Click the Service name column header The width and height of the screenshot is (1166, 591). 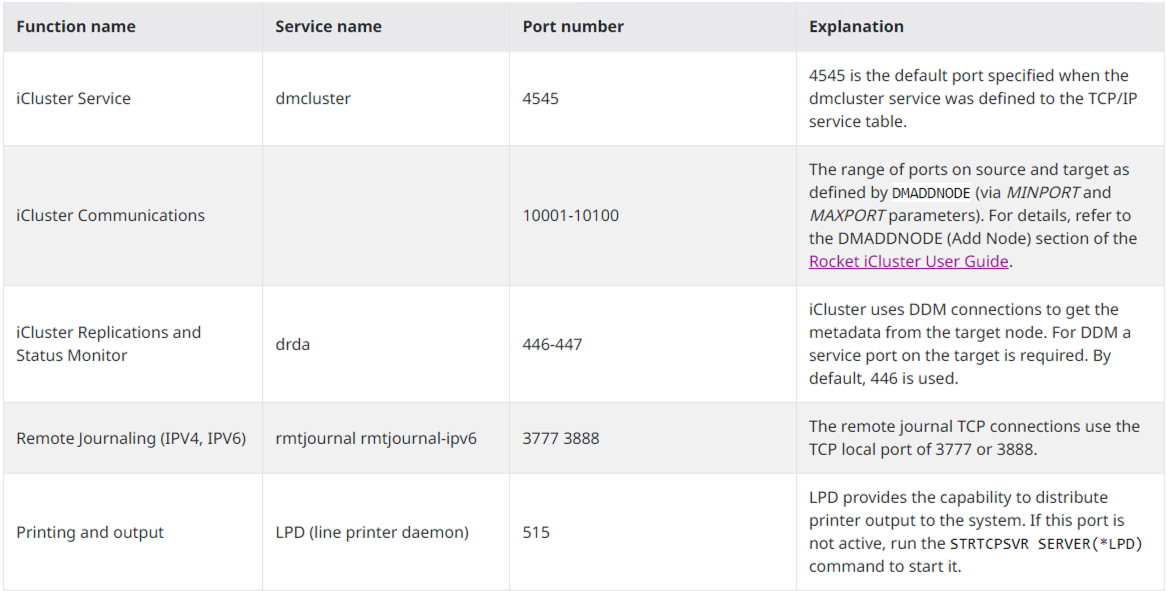[328, 27]
